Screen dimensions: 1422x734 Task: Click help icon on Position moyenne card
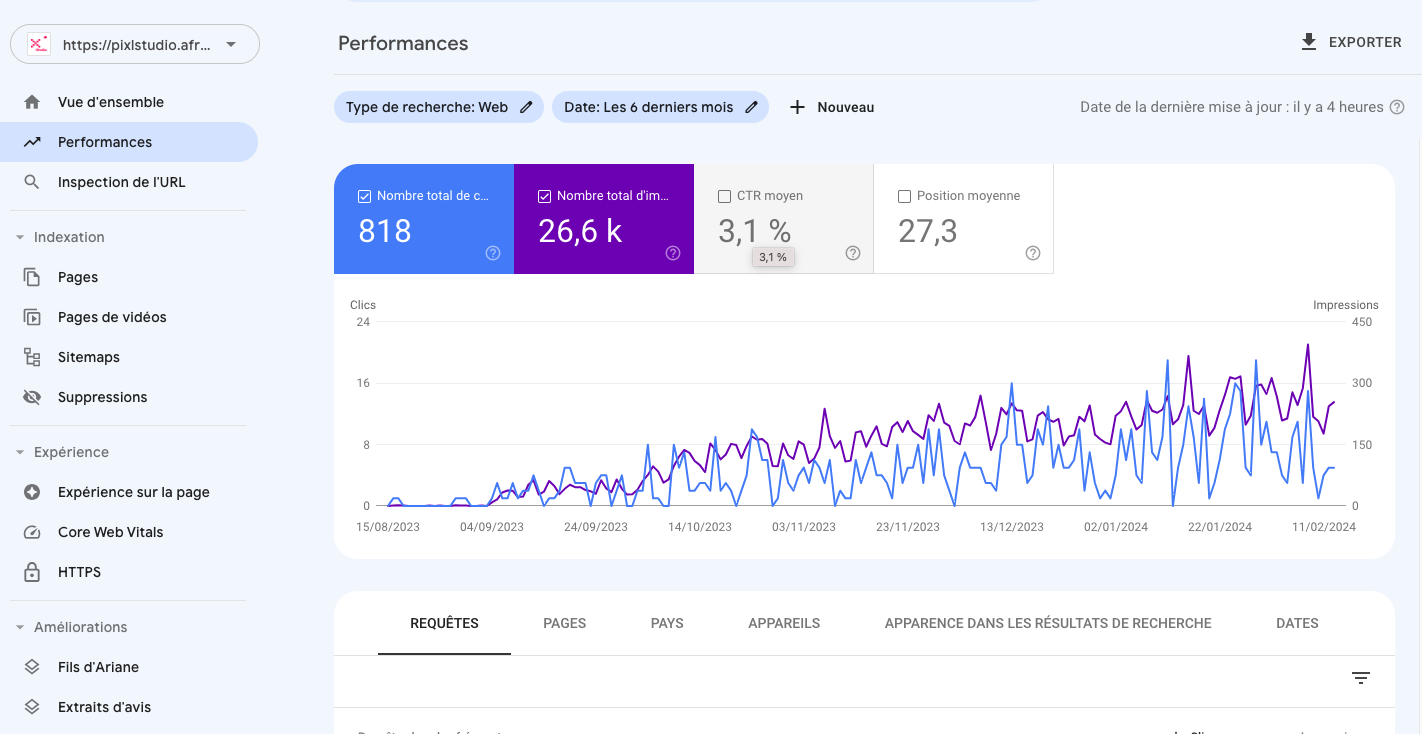click(x=1033, y=253)
